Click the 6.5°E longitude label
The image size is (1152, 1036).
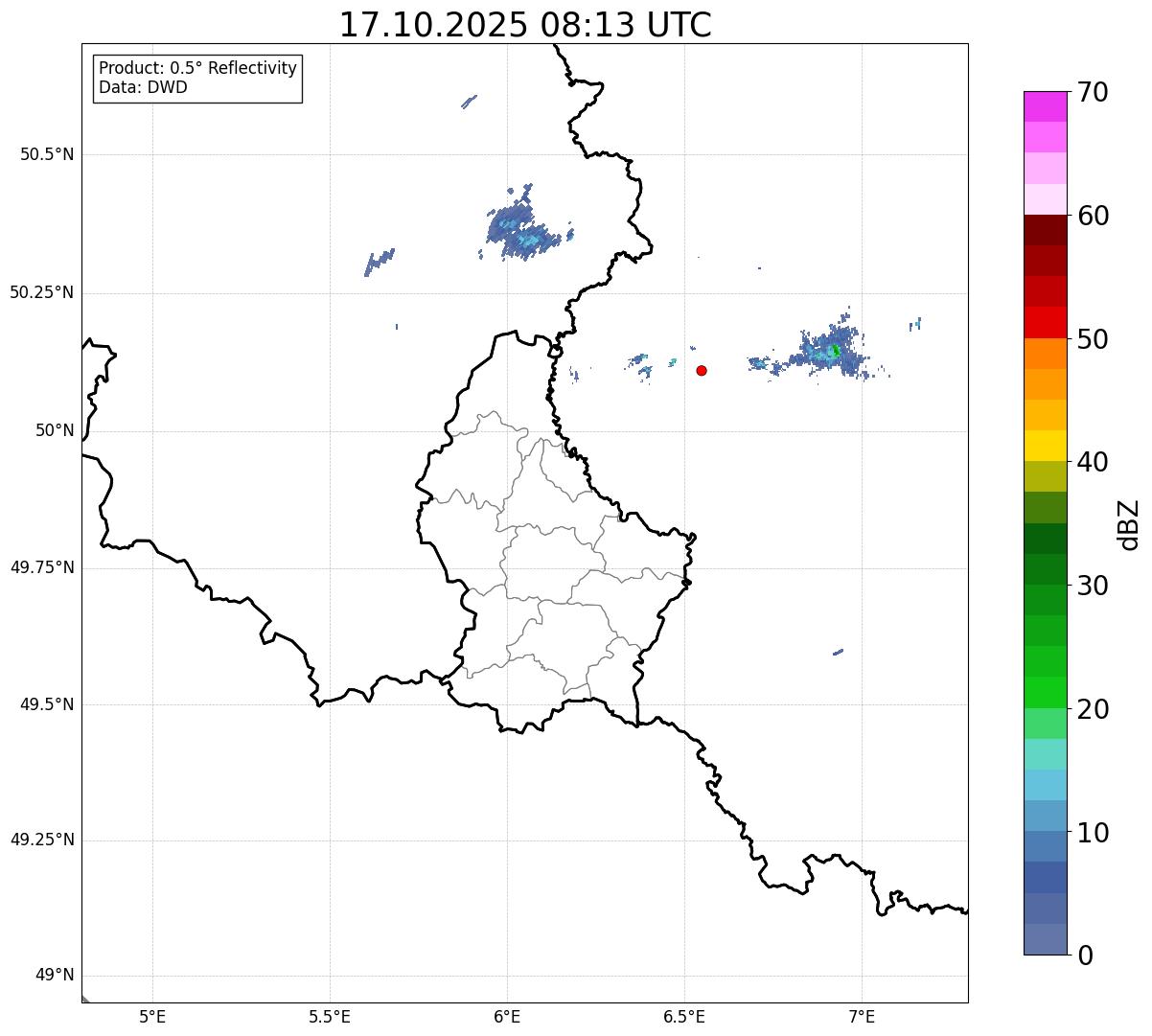[x=684, y=1016]
